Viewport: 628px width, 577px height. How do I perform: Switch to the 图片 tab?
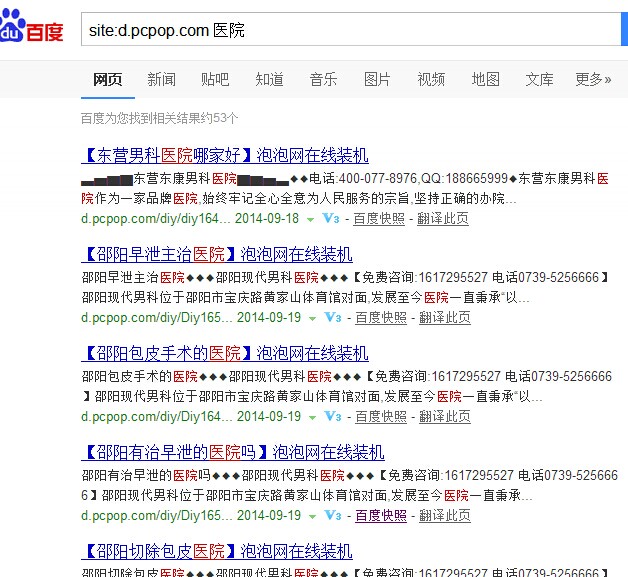(377, 79)
